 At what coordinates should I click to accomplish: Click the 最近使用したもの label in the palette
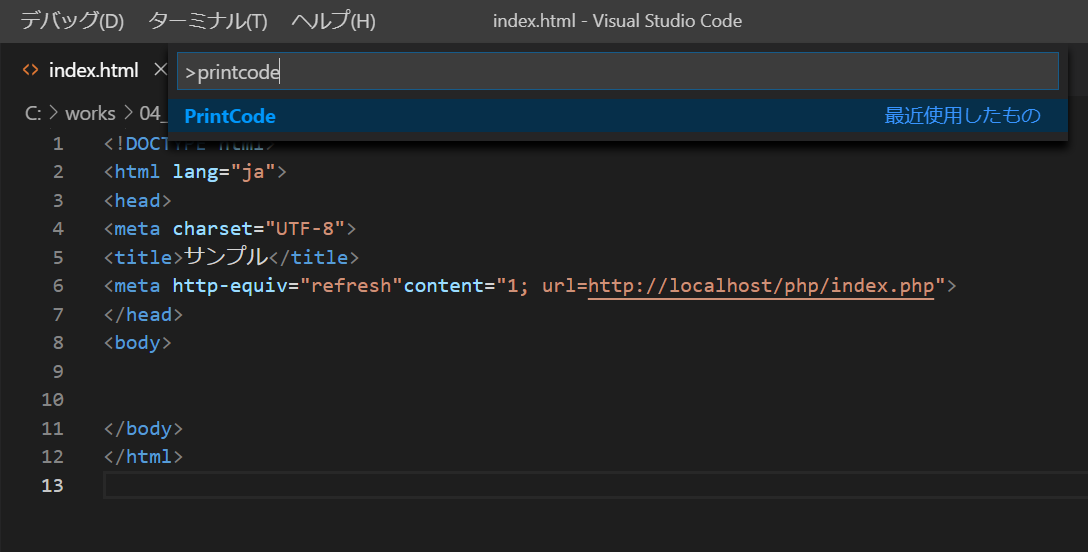click(x=962, y=116)
